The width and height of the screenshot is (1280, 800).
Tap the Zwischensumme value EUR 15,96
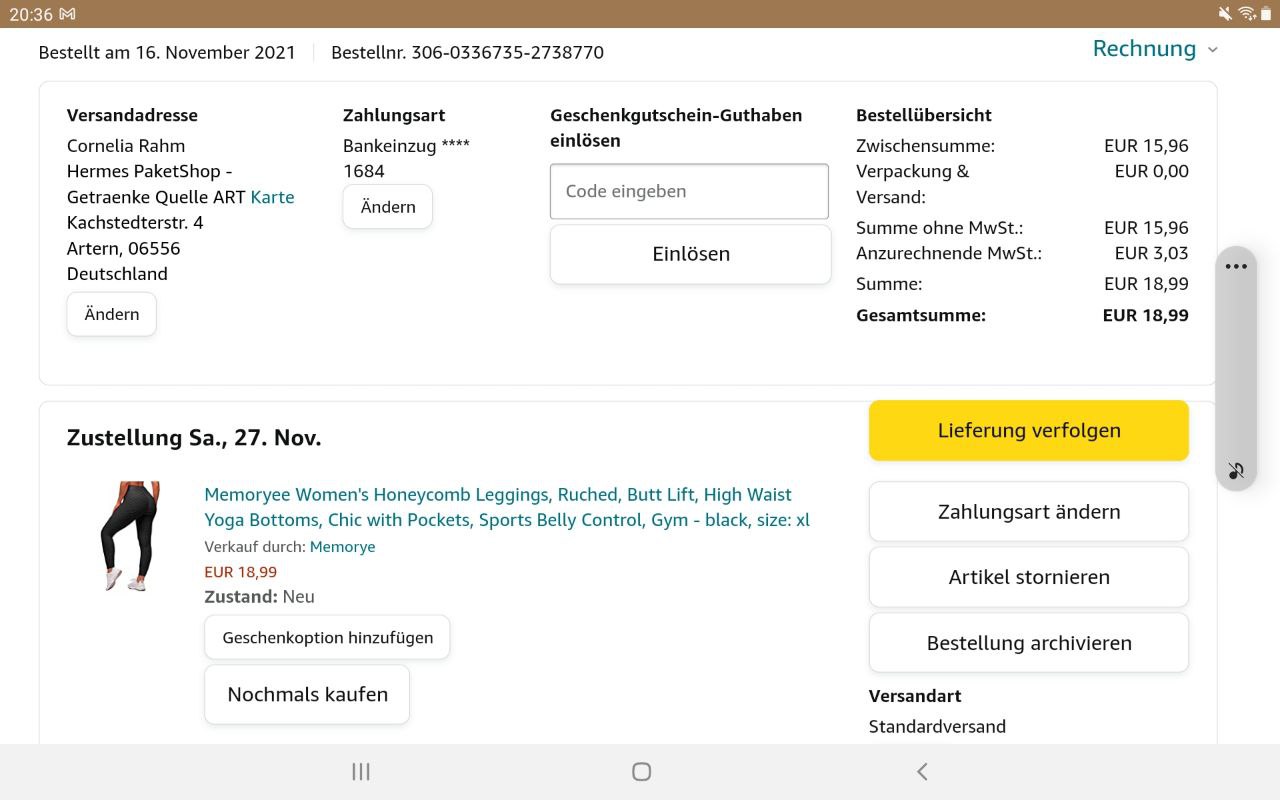[x=1146, y=146]
